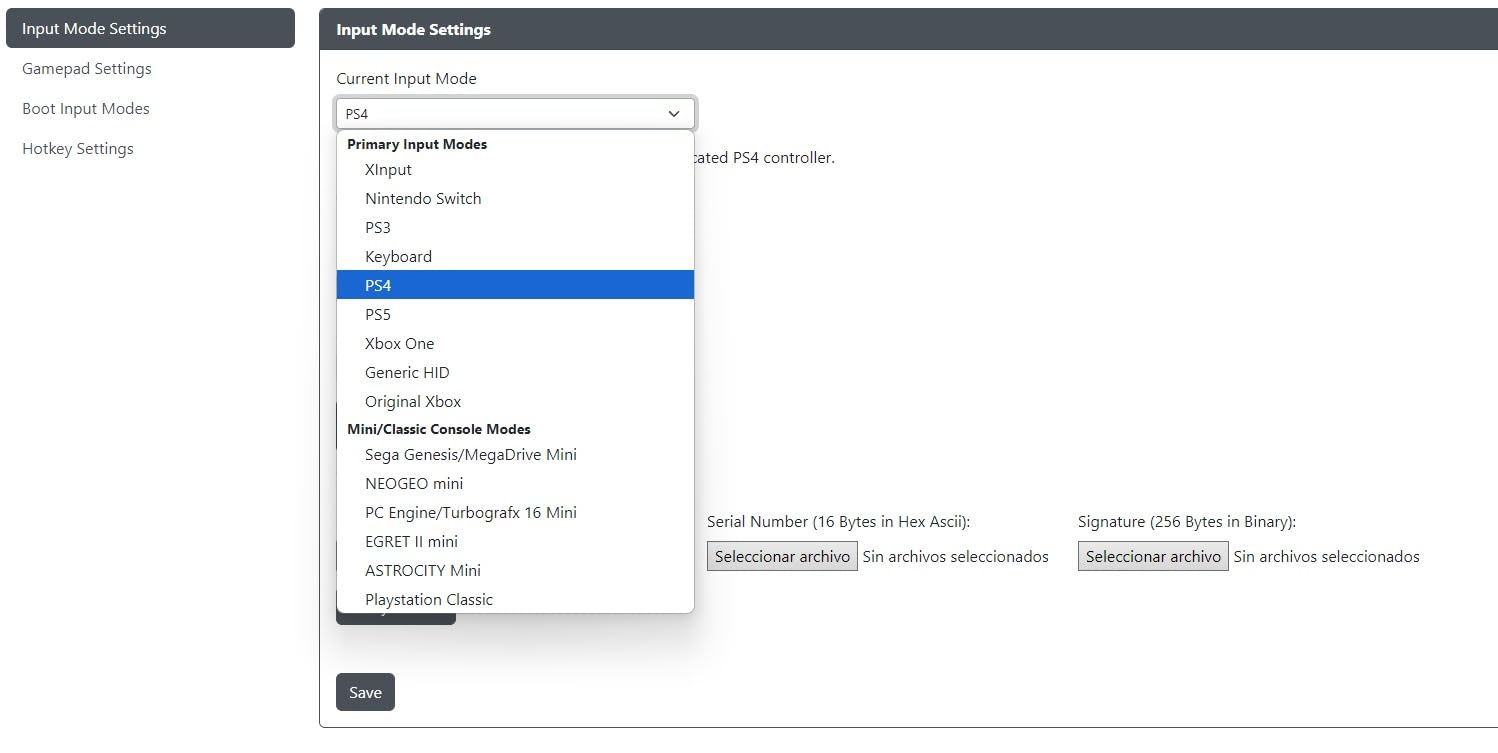Select Xbox One from dropdown list

click(x=515, y=343)
